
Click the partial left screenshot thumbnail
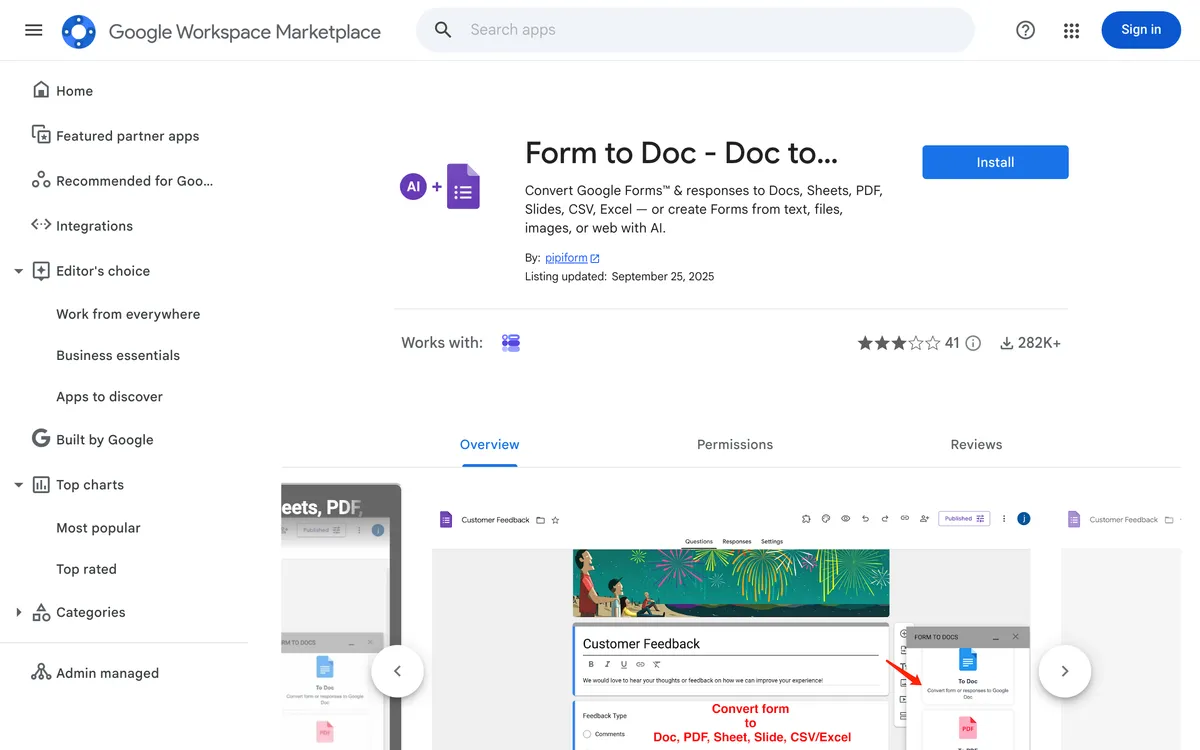[341, 617]
